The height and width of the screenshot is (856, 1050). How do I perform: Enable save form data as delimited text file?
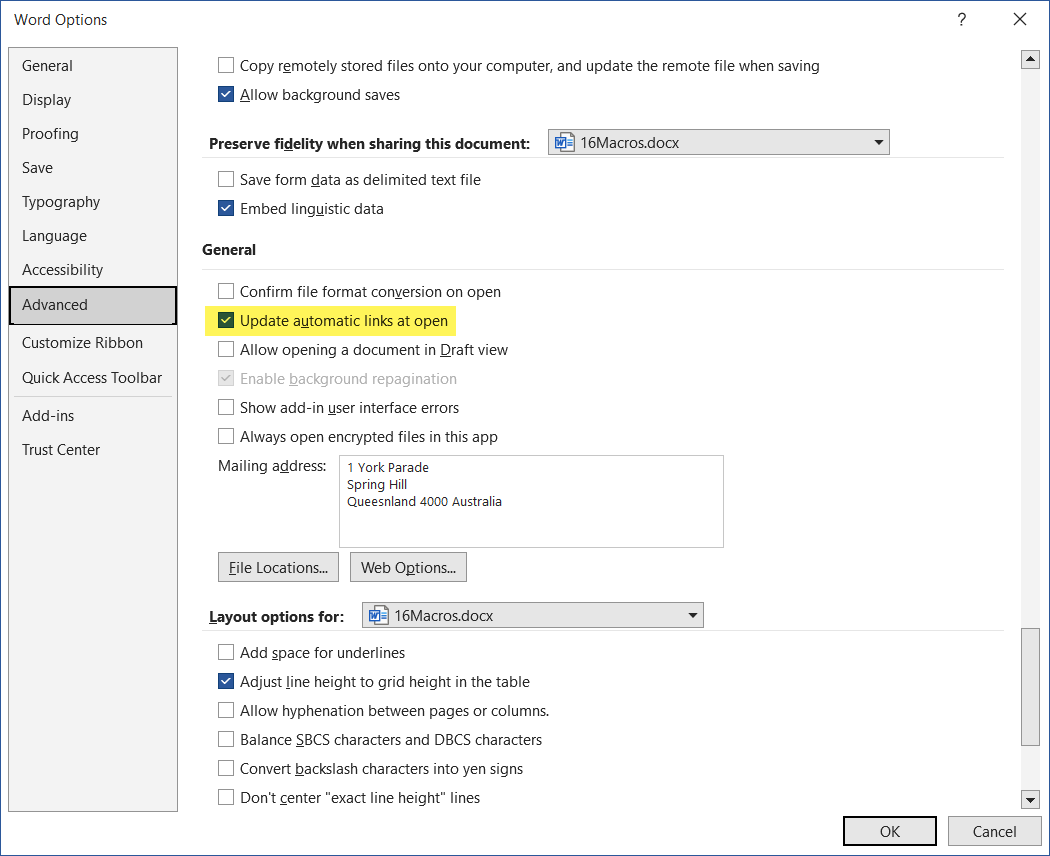coord(226,179)
